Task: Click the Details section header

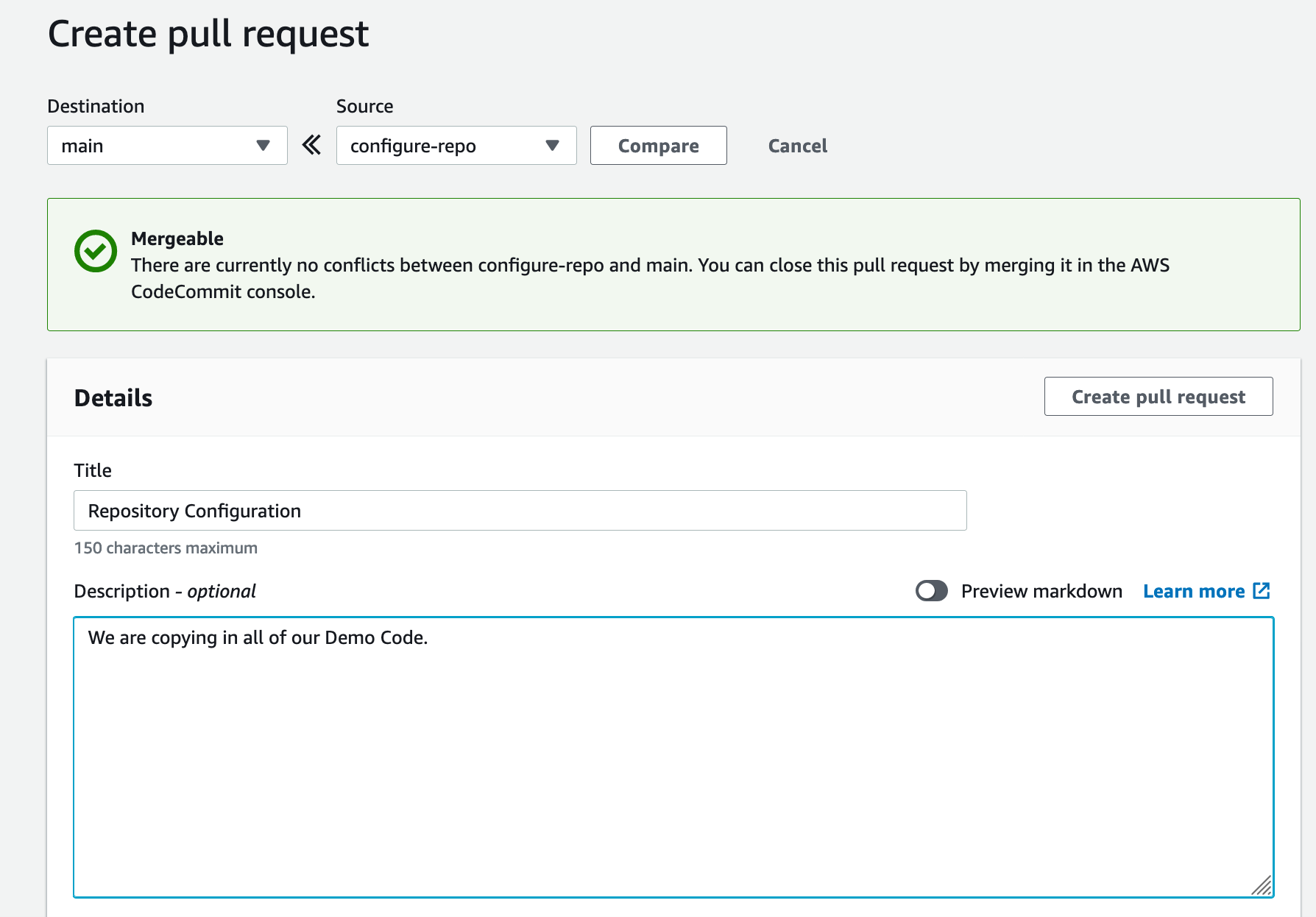Action: point(113,397)
